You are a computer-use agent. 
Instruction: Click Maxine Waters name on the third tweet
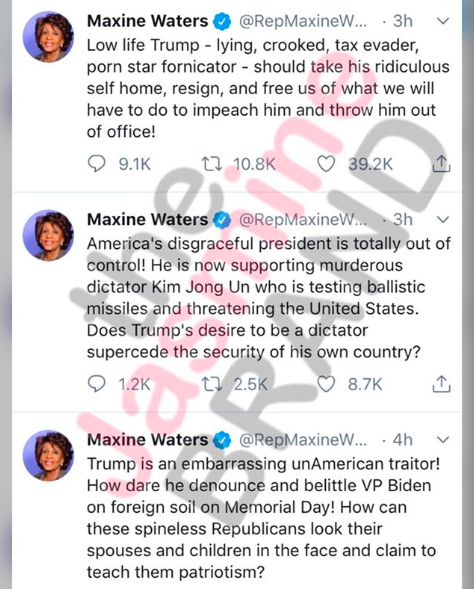pyautogui.click(x=147, y=439)
